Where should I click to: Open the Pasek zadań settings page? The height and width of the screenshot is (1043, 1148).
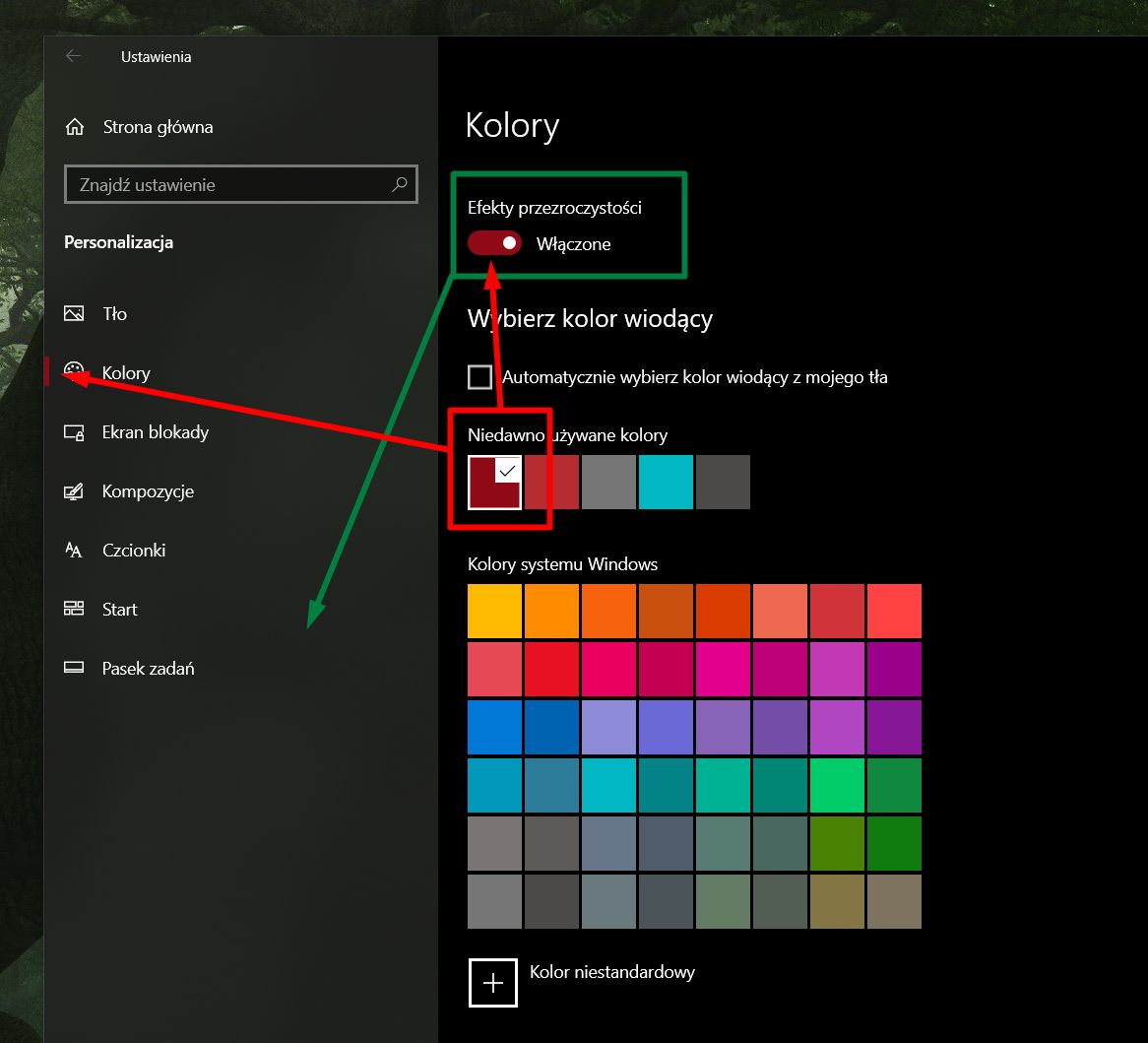click(148, 669)
